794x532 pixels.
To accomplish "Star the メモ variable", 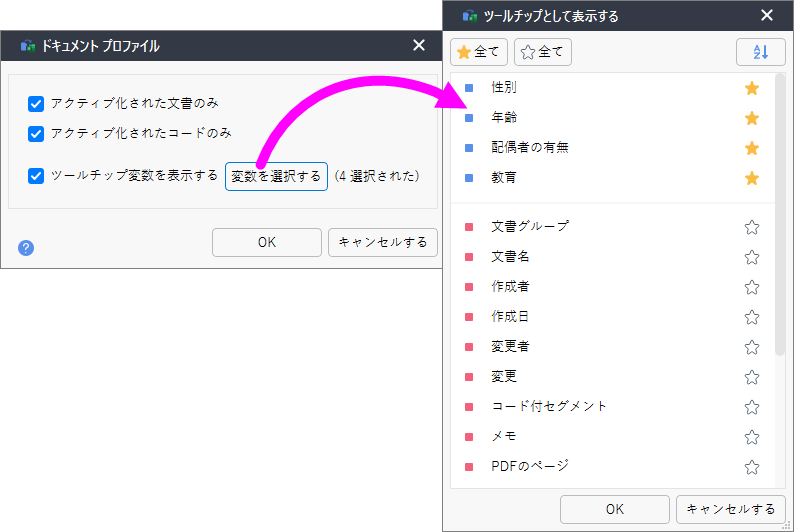I will pyautogui.click(x=751, y=437).
